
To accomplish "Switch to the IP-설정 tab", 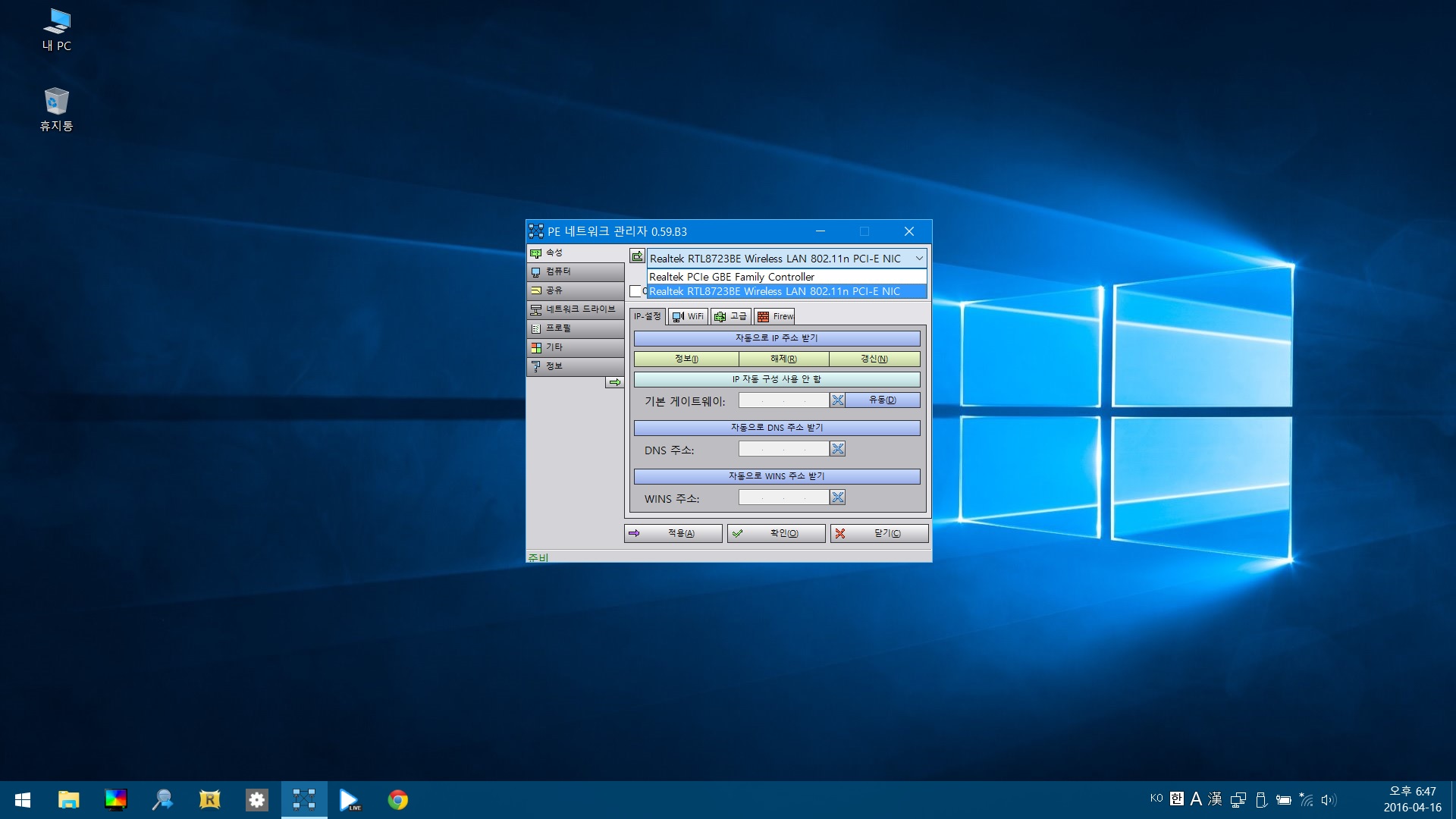I will 648,316.
